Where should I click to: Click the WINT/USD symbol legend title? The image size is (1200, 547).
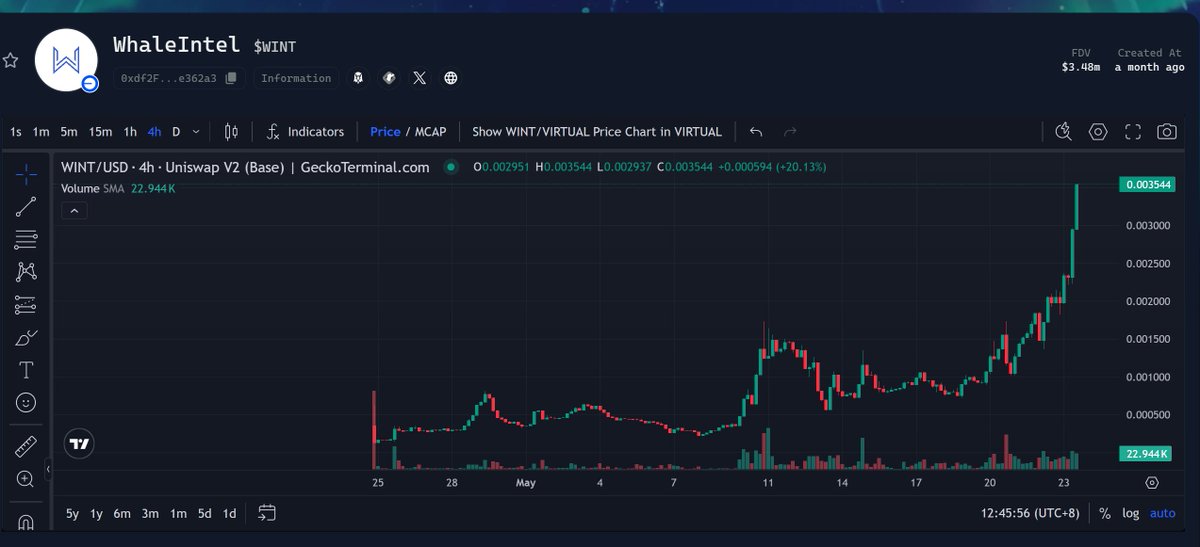click(245, 167)
